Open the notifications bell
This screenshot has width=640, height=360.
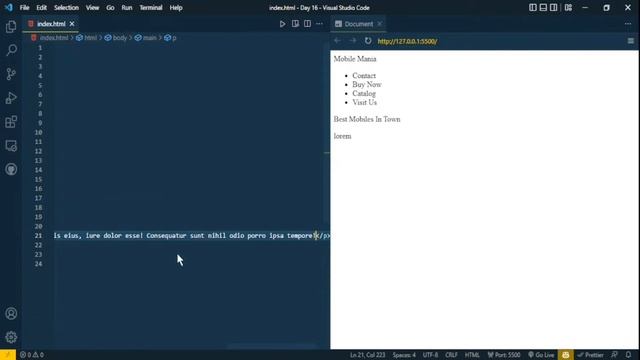tap(629, 355)
